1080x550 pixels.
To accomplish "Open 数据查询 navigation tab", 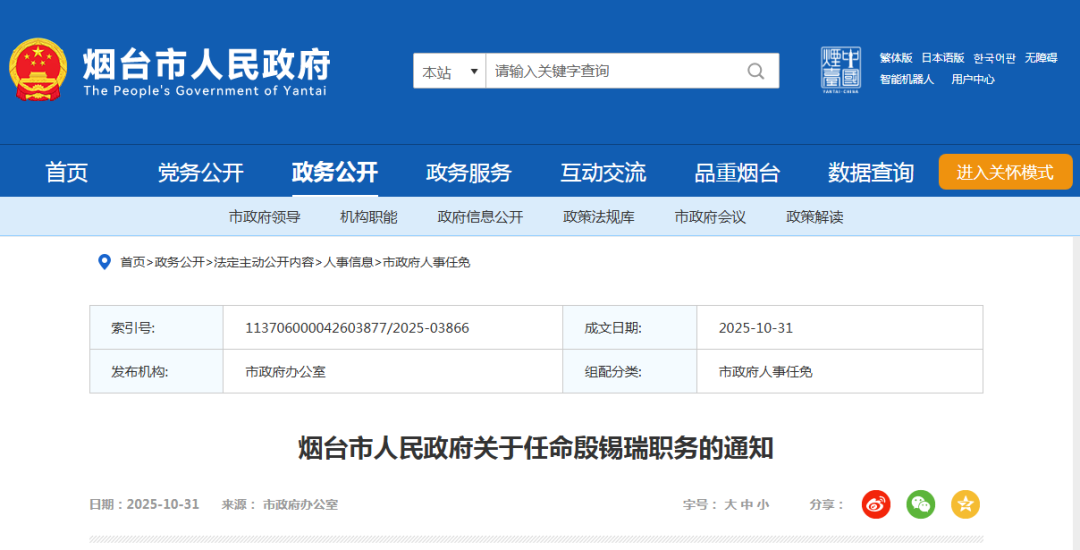I will tap(871, 172).
